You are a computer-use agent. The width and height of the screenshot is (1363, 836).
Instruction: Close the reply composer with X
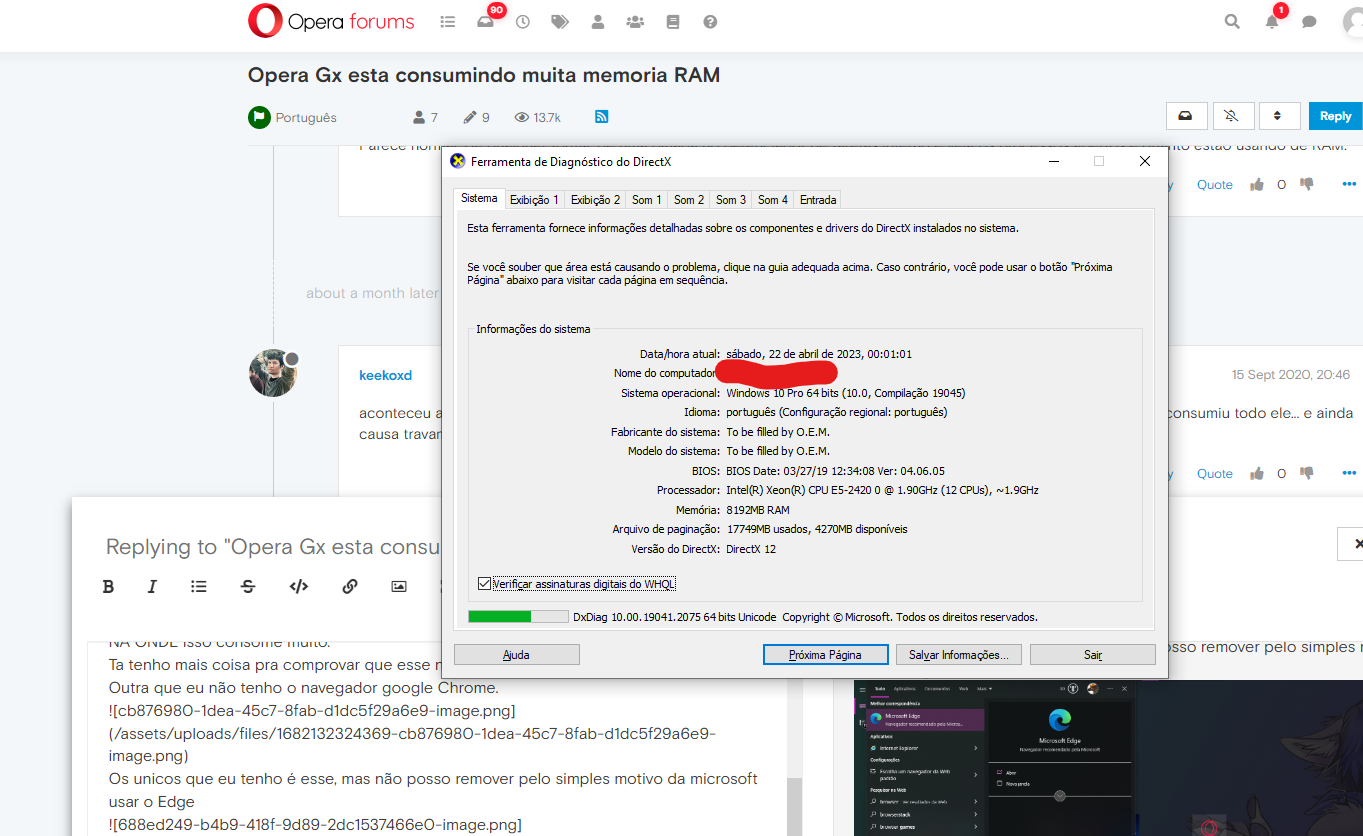1354,544
